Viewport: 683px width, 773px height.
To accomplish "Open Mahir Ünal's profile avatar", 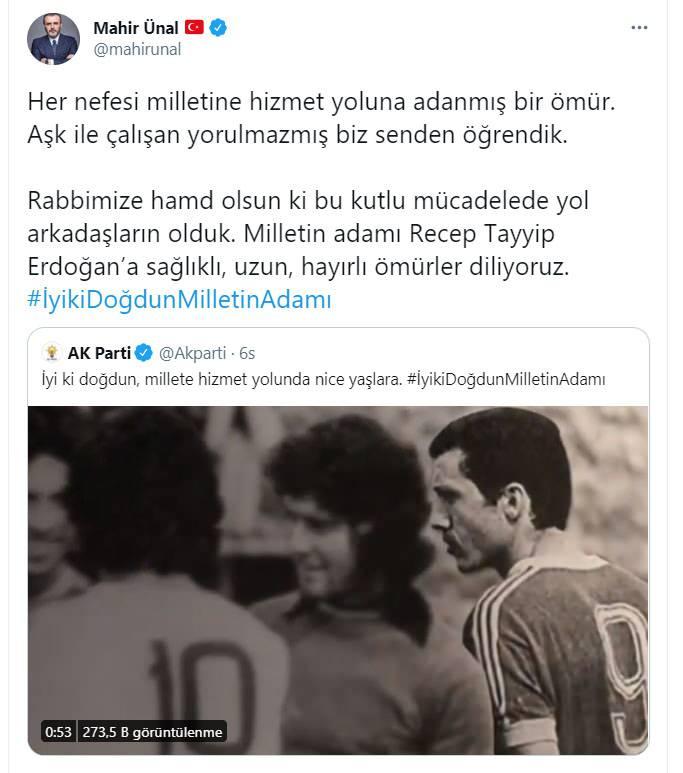I will coord(53,39).
